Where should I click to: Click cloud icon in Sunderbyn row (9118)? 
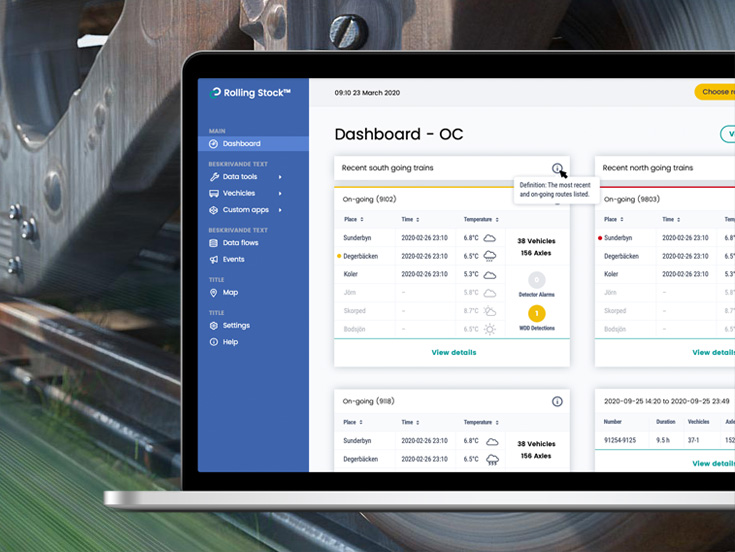coord(492,441)
